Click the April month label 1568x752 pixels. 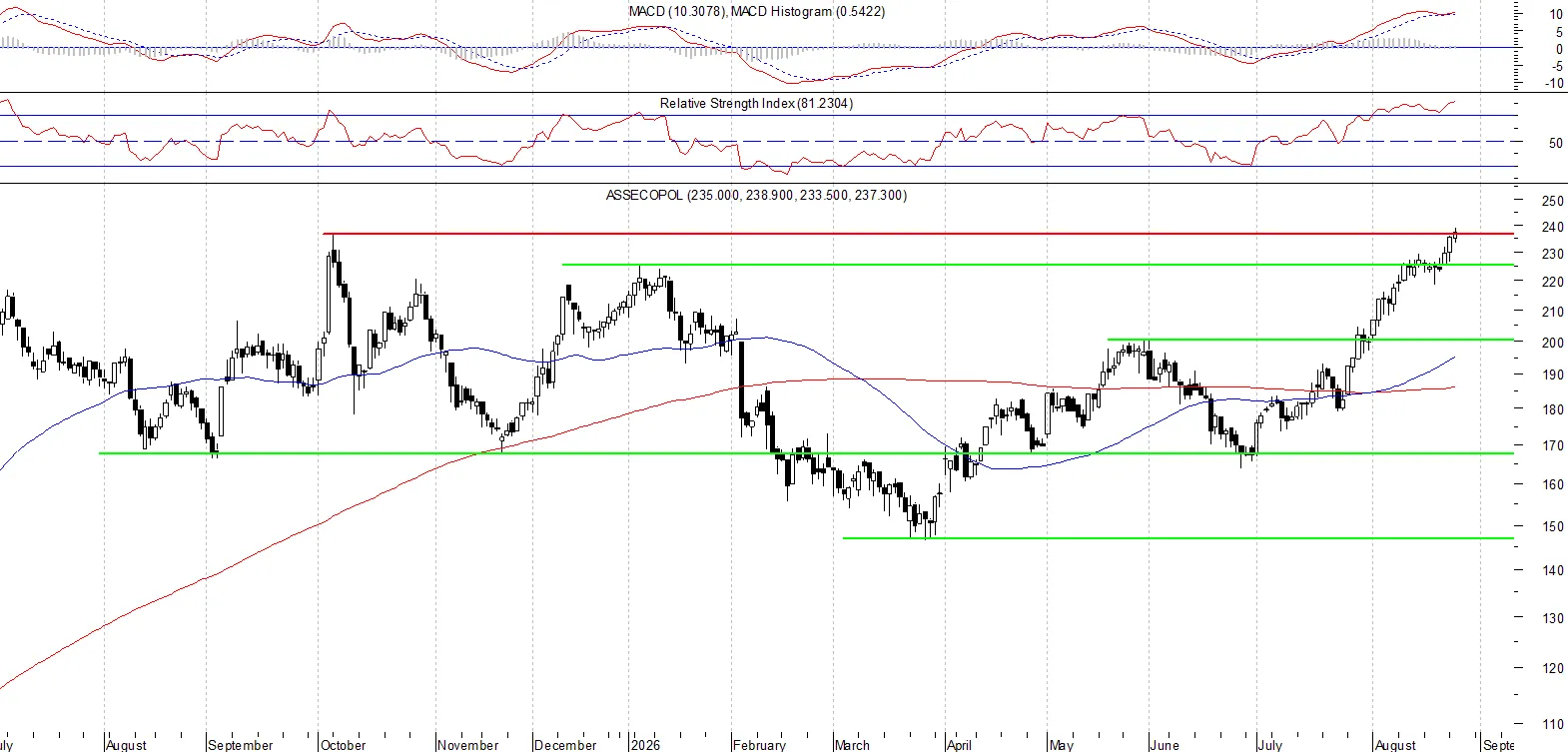[959, 745]
